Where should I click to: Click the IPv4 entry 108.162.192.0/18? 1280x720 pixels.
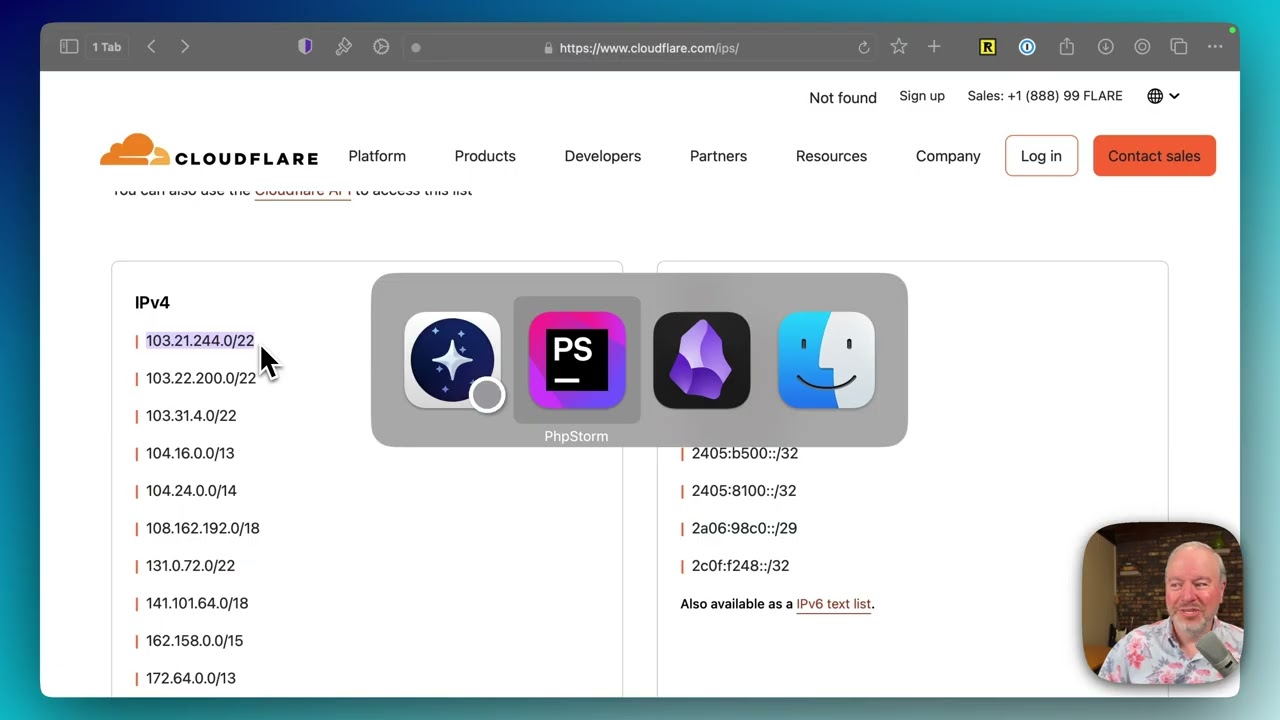tap(203, 528)
